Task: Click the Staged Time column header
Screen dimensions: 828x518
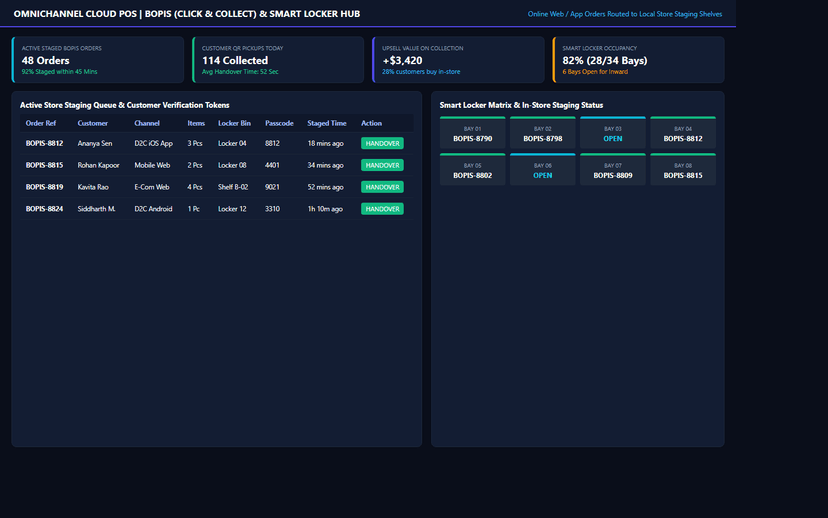Action: tap(327, 123)
